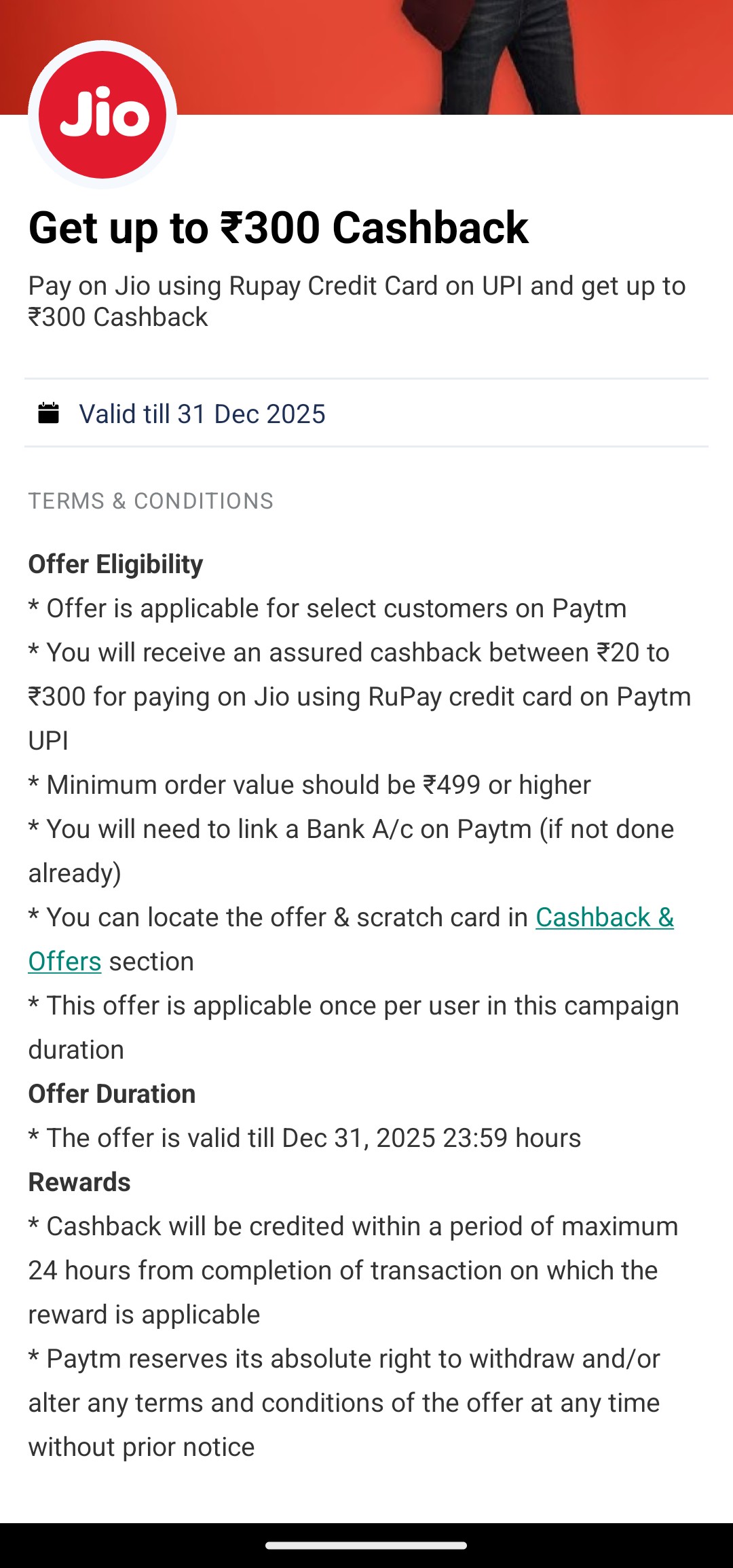733x1568 pixels.
Task: Tap the home gesture bar at bottom
Action: click(366, 1546)
